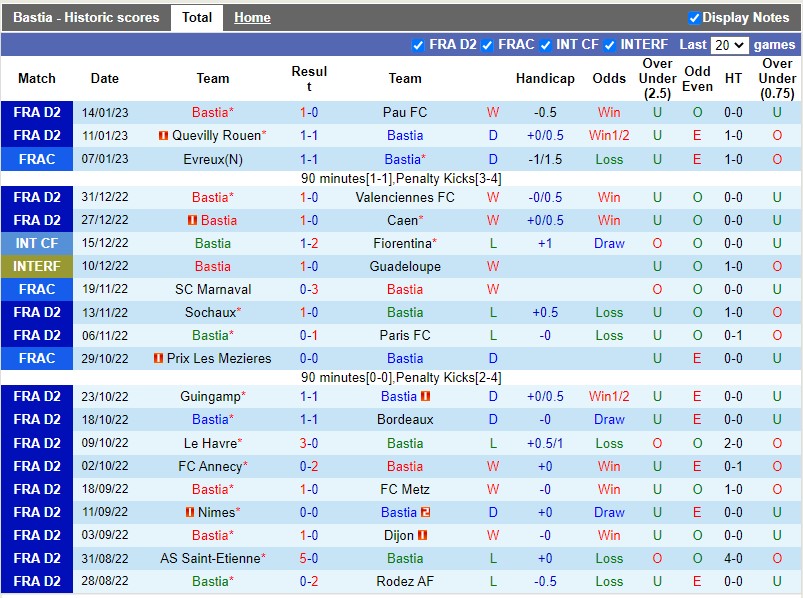This screenshot has height=598, width=803.
Task: Toggle the Display Notes checkbox
Action: pyautogui.click(x=694, y=18)
